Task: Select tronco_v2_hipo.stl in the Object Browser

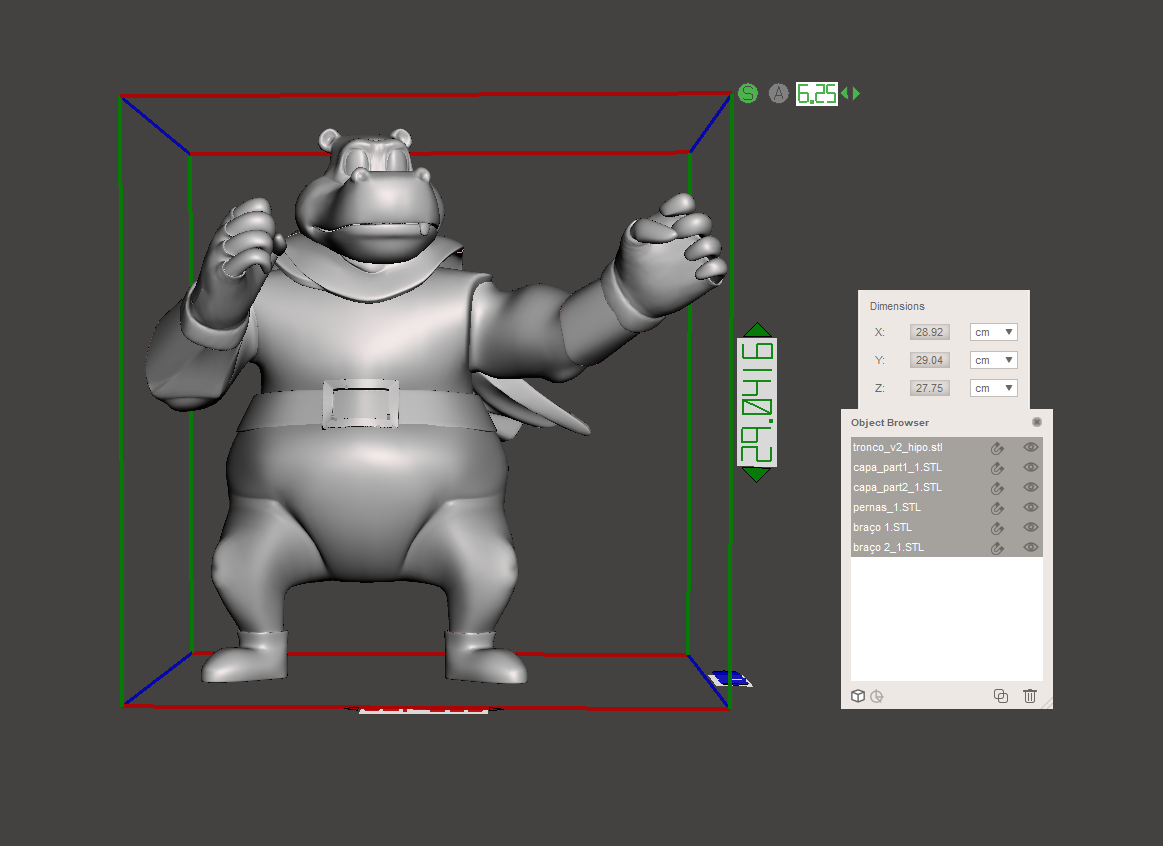Action: pyautogui.click(x=896, y=447)
